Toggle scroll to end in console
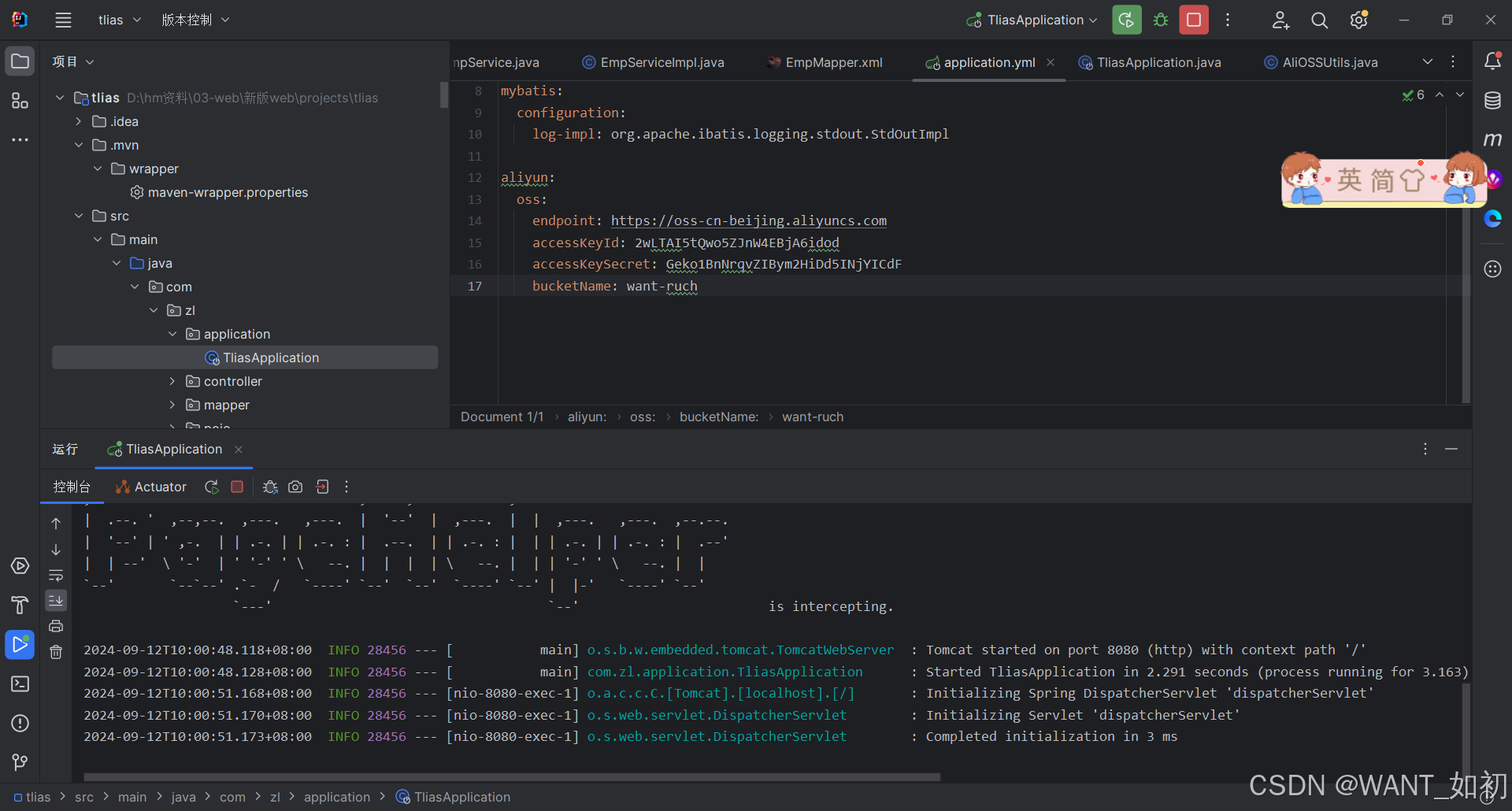 [x=56, y=601]
